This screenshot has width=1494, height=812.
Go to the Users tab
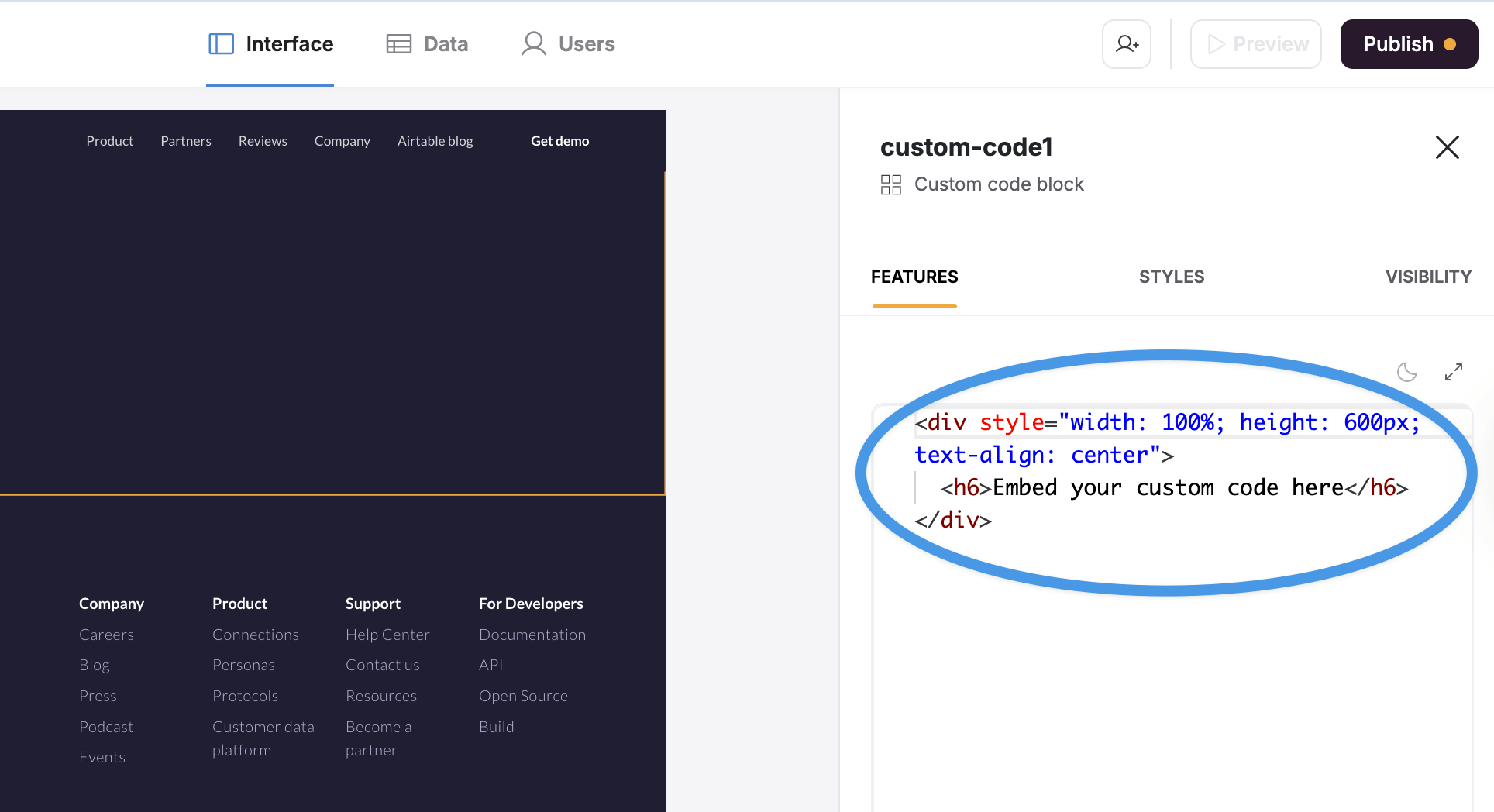pyautogui.click(x=568, y=44)
